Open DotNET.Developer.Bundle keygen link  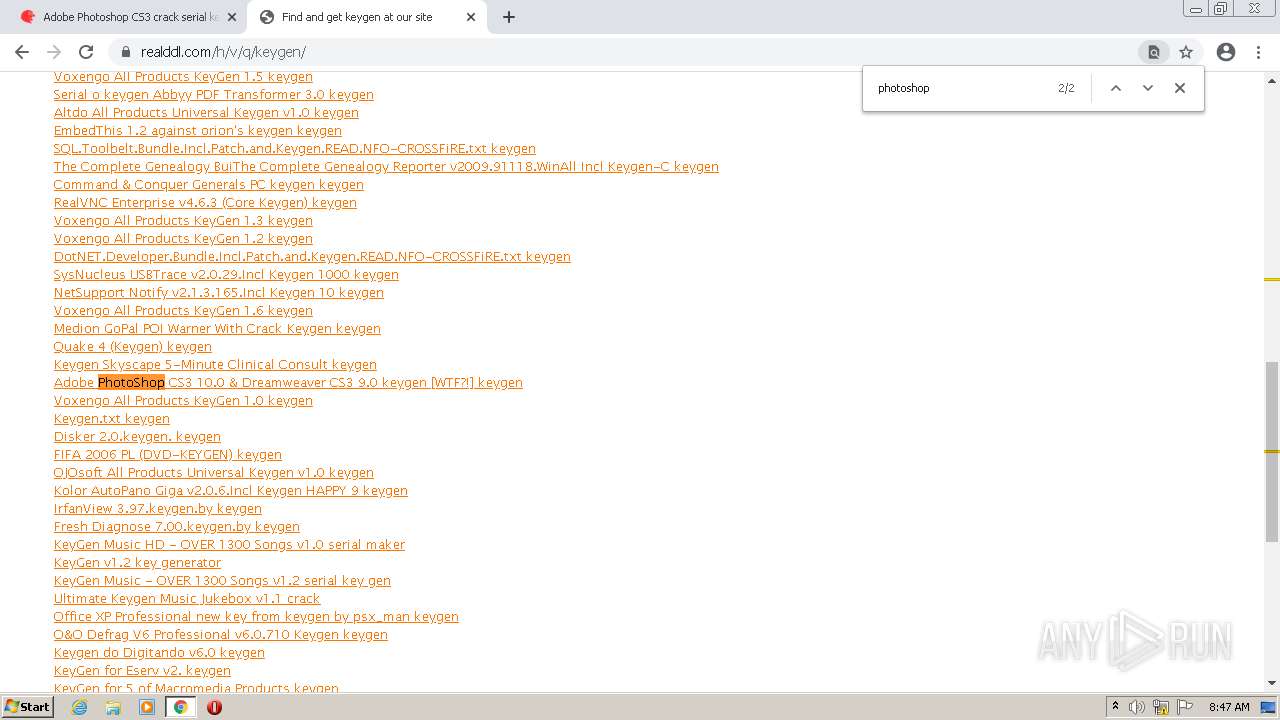(x=312, y=257)
